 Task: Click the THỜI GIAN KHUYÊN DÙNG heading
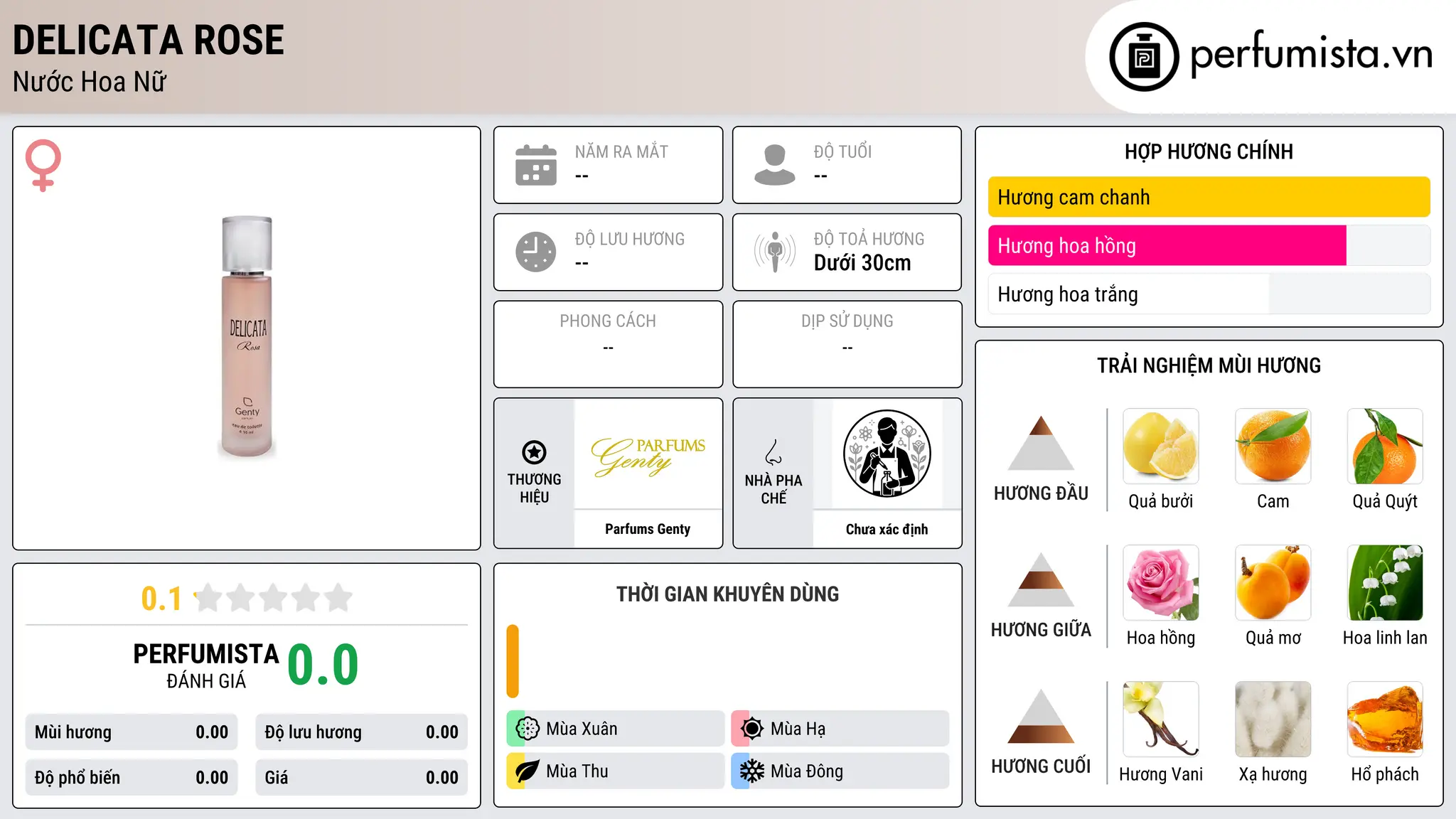[x=728, y=594]
